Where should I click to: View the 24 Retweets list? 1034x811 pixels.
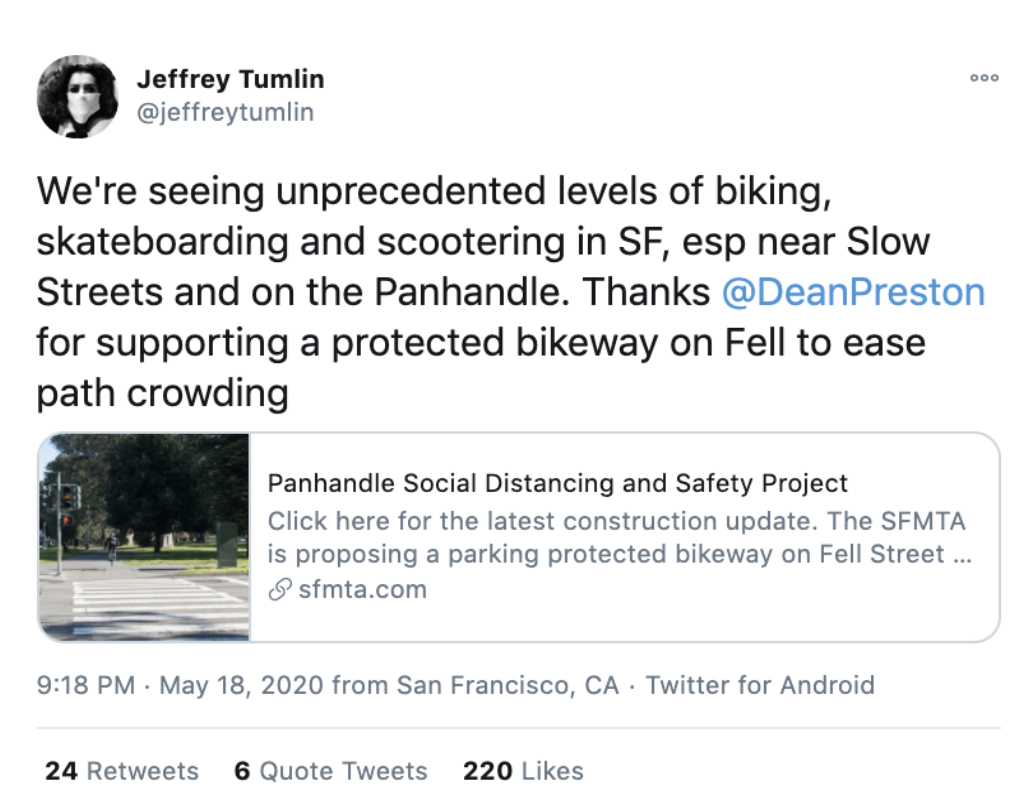tap(121, 771)
